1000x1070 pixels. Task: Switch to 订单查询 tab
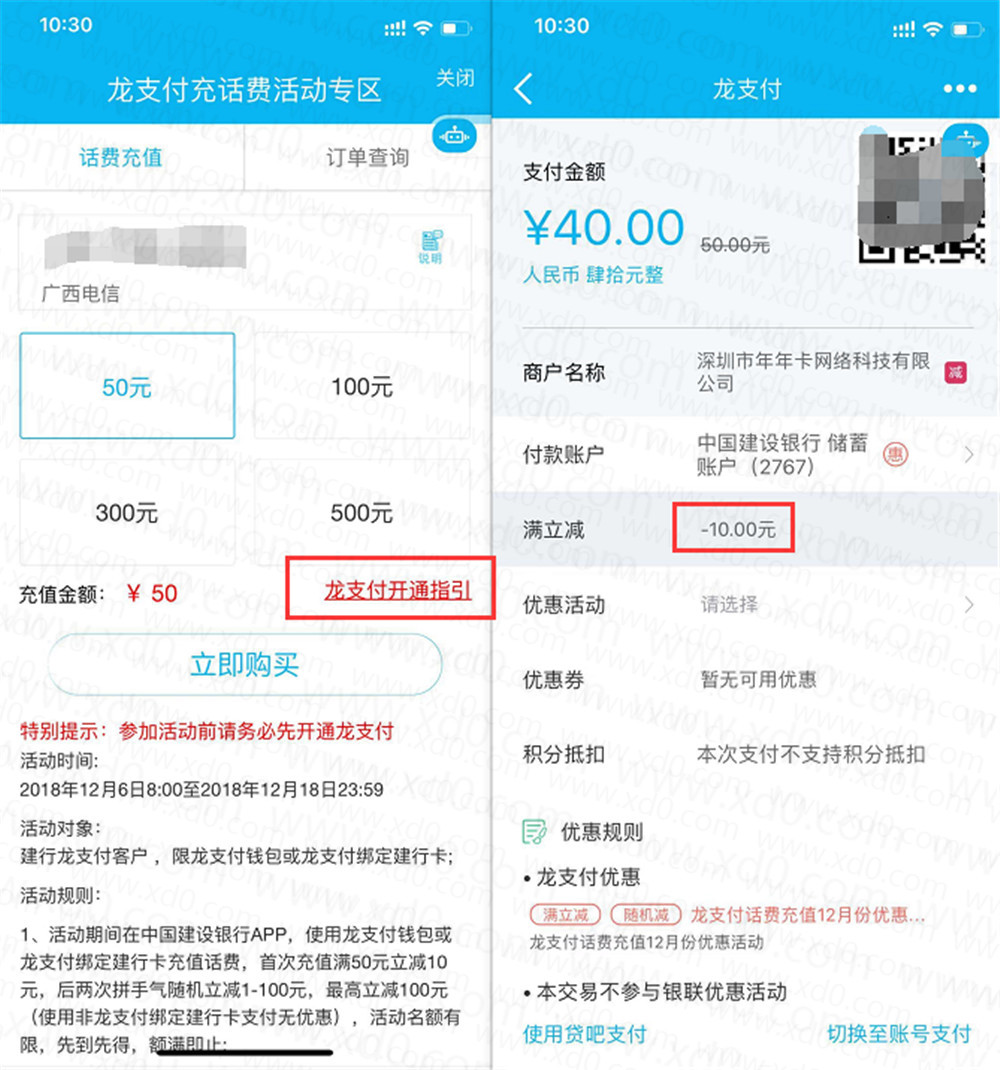(367, 158)
